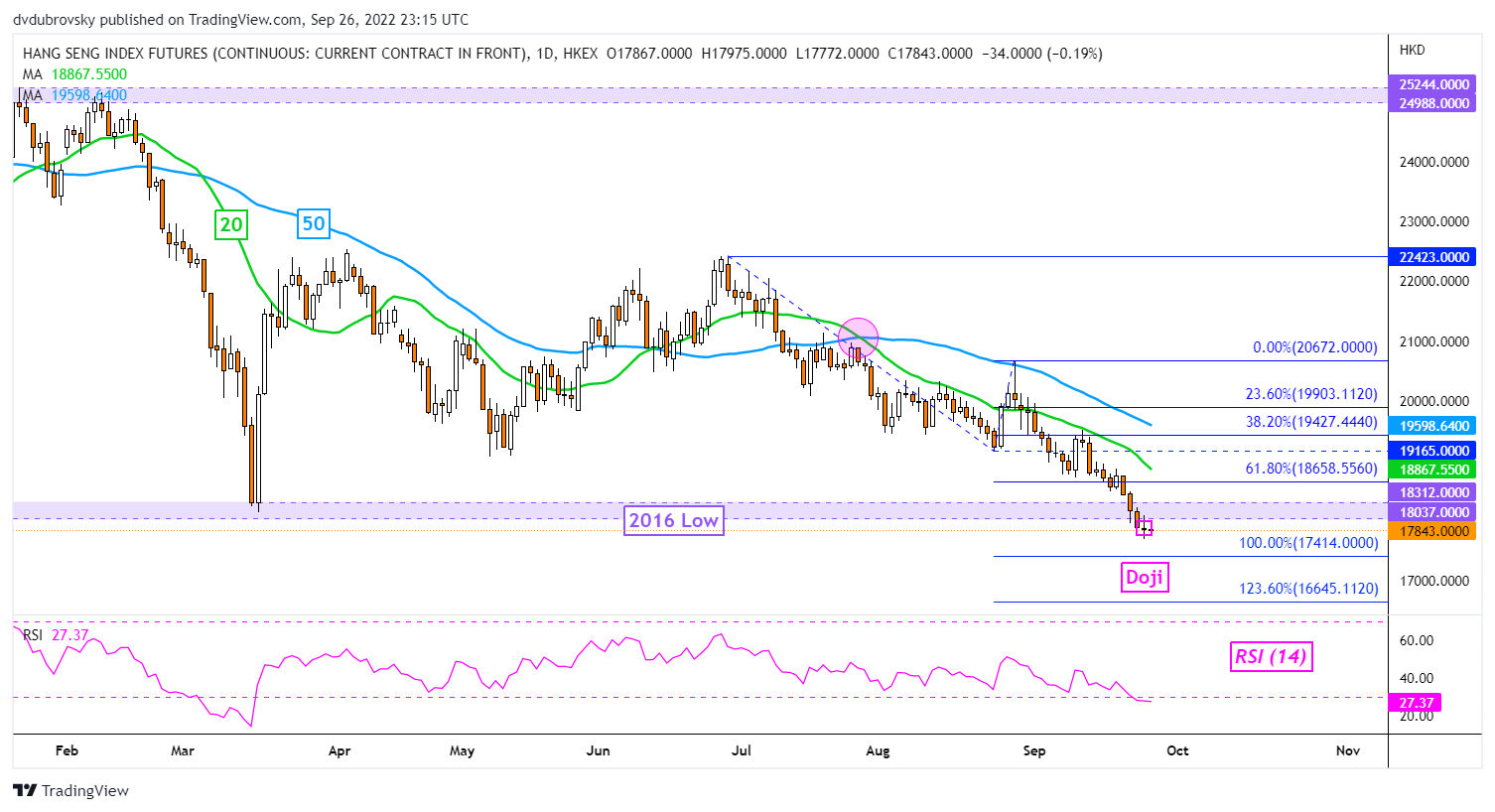Click the Jun label on time axis
This screenshot has height=812, width=1495.
pos(598,750)
